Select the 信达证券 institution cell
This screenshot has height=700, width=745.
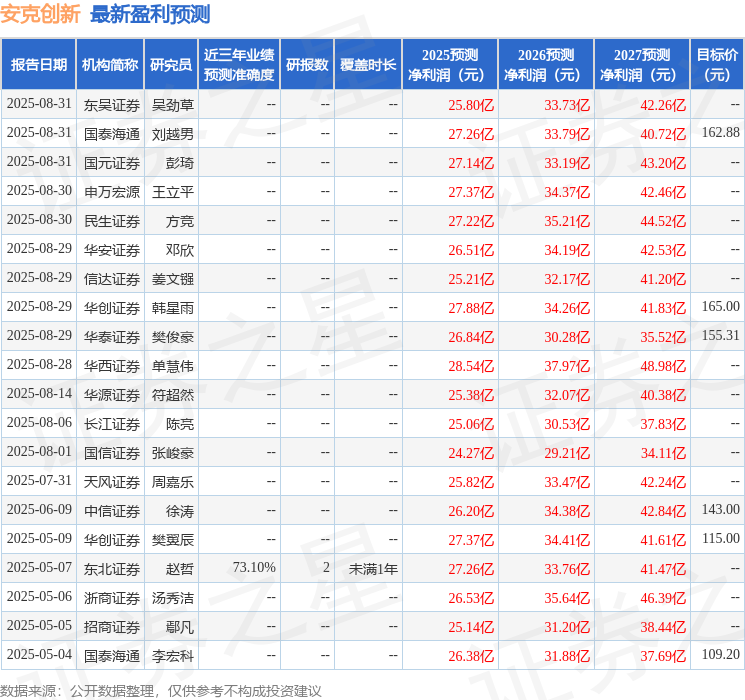click(x=112, y=279)
